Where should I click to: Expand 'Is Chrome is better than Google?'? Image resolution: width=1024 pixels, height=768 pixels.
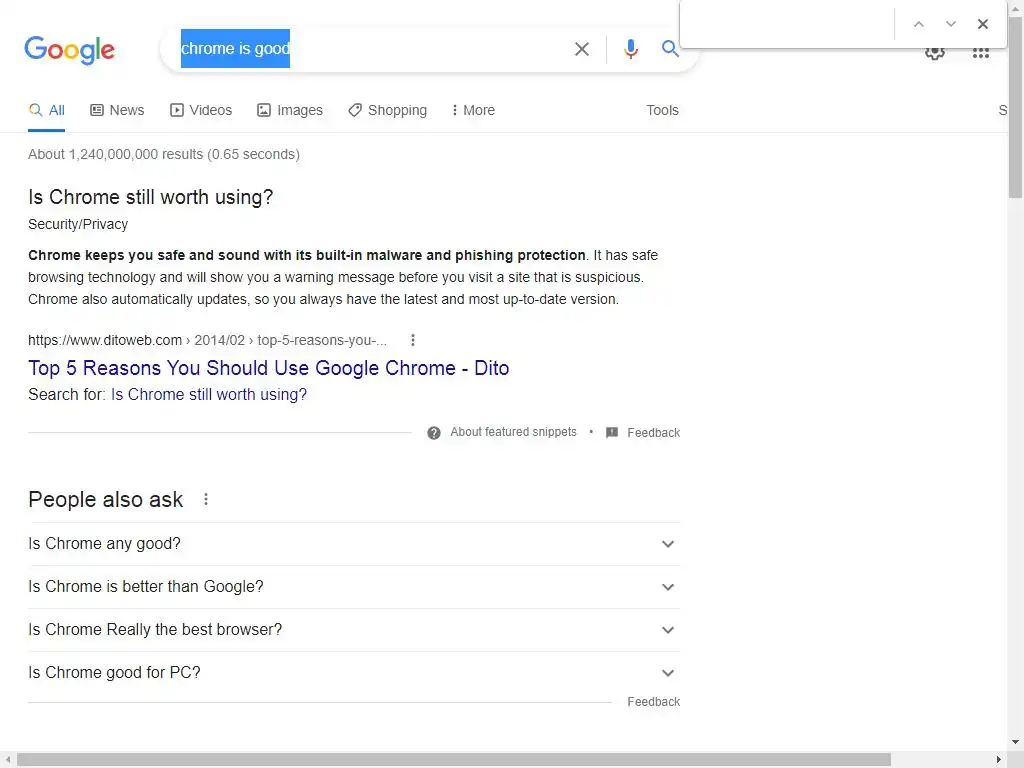point(354,587)
